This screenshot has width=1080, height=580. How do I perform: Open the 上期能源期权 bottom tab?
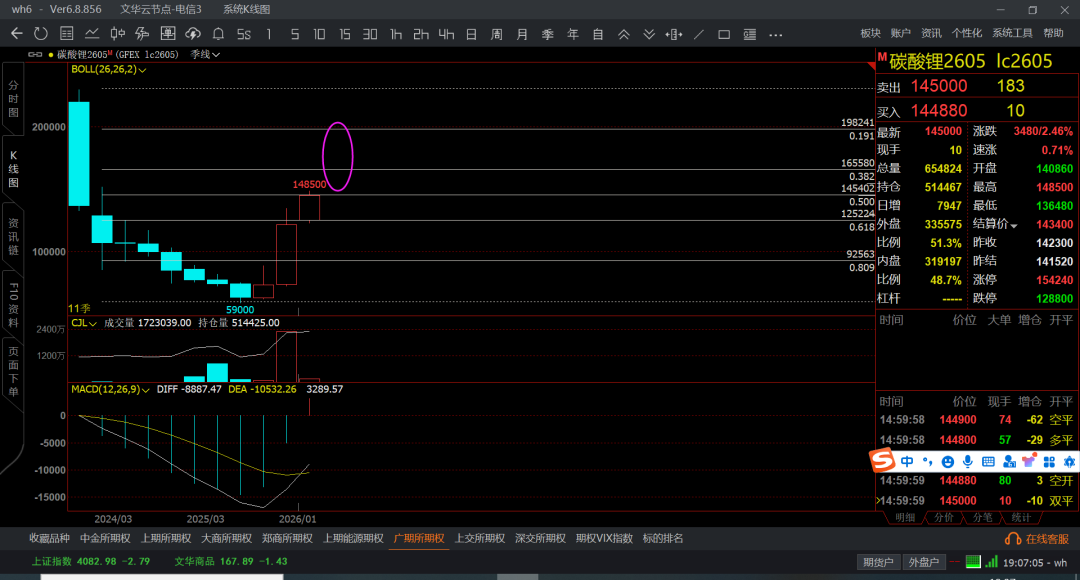point(353,539)
